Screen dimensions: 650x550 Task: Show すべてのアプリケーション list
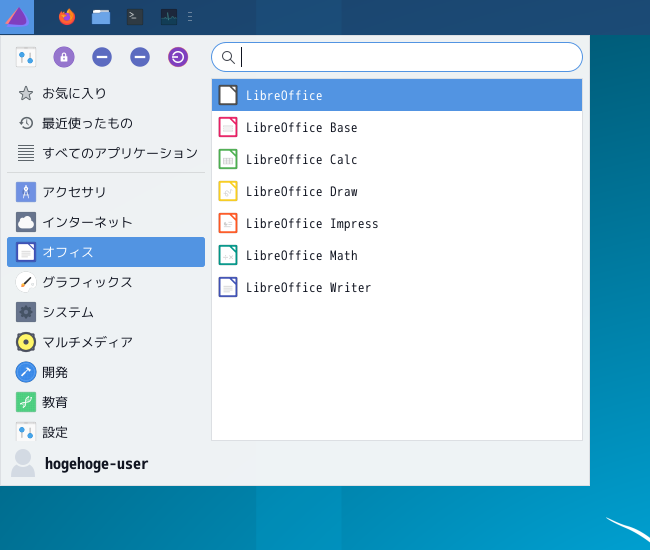(106, 153)
